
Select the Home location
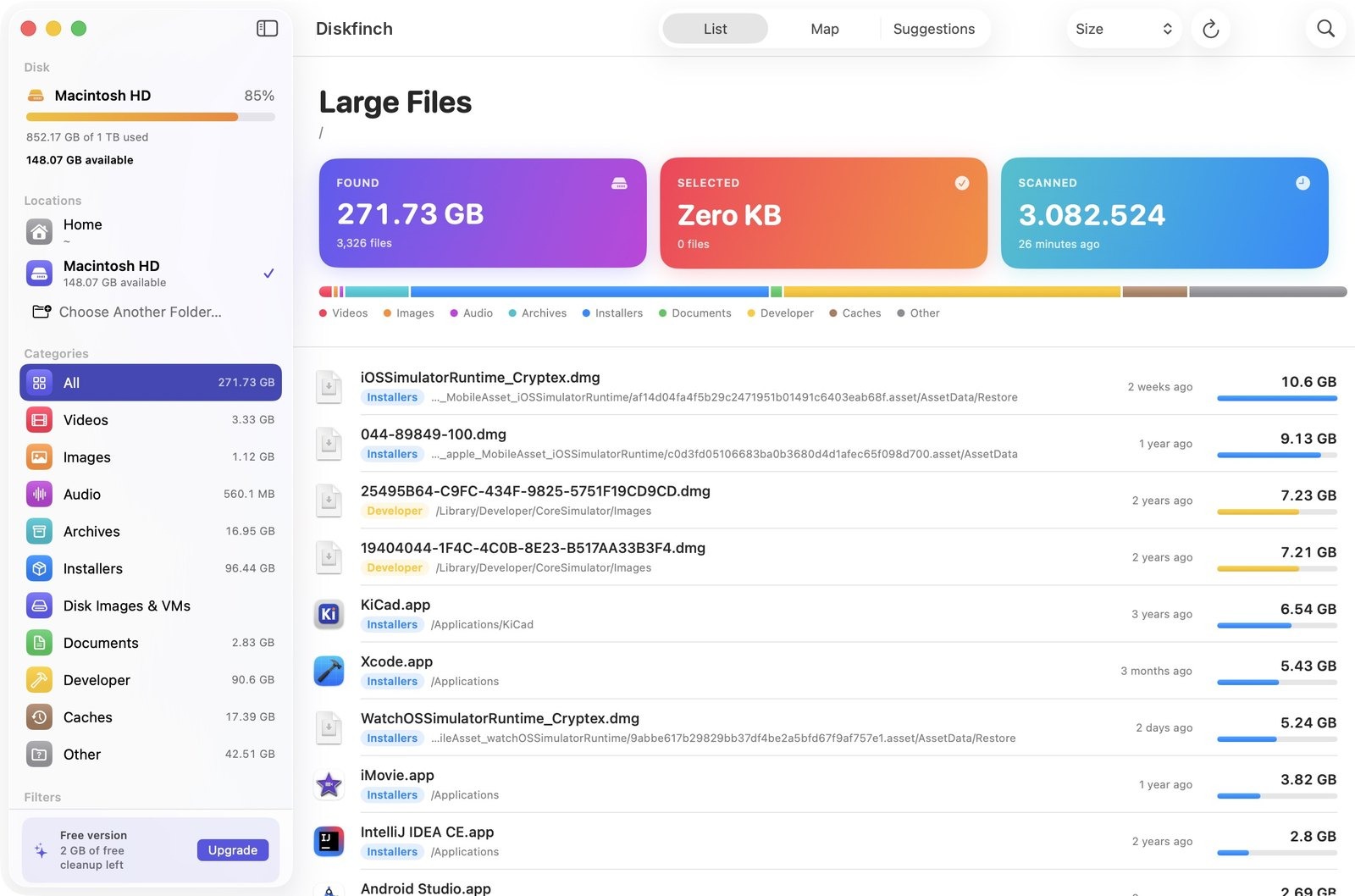(151, 230)
